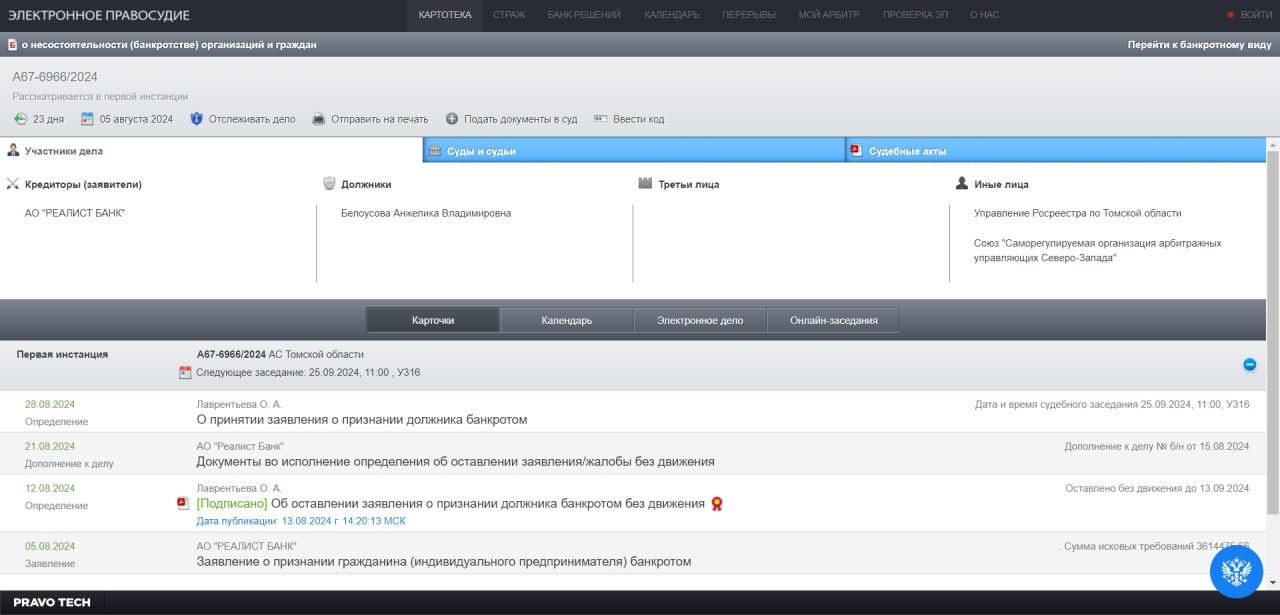
Task: Click the printer icon Отправить на печать
Action: tap(319, 119)
